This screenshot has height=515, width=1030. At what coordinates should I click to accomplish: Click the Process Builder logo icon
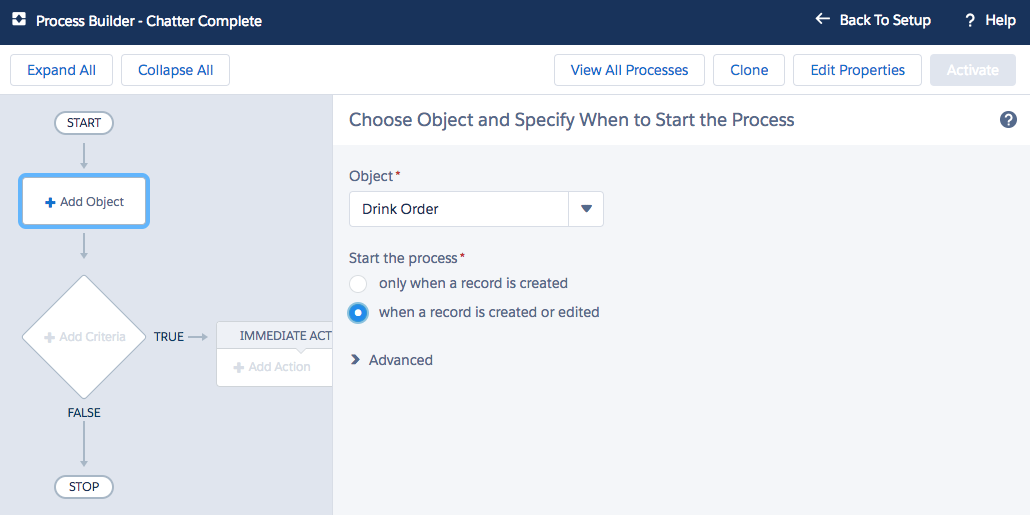(18, 20)
